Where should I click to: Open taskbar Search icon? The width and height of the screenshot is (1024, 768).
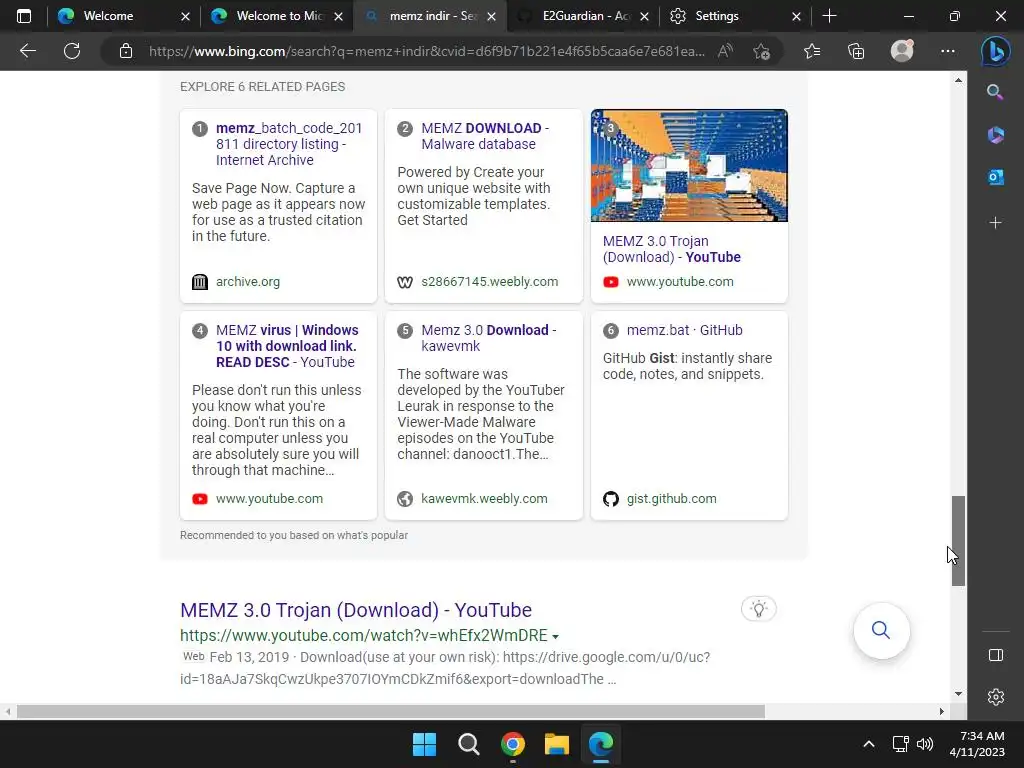[468, 744]
